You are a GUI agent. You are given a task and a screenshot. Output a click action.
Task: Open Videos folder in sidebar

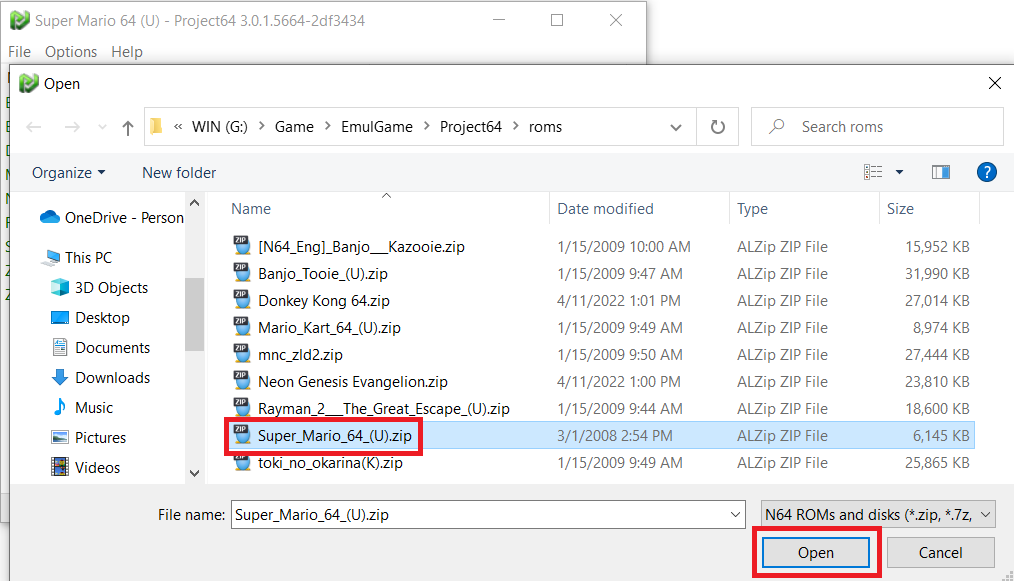coord(85,468)
